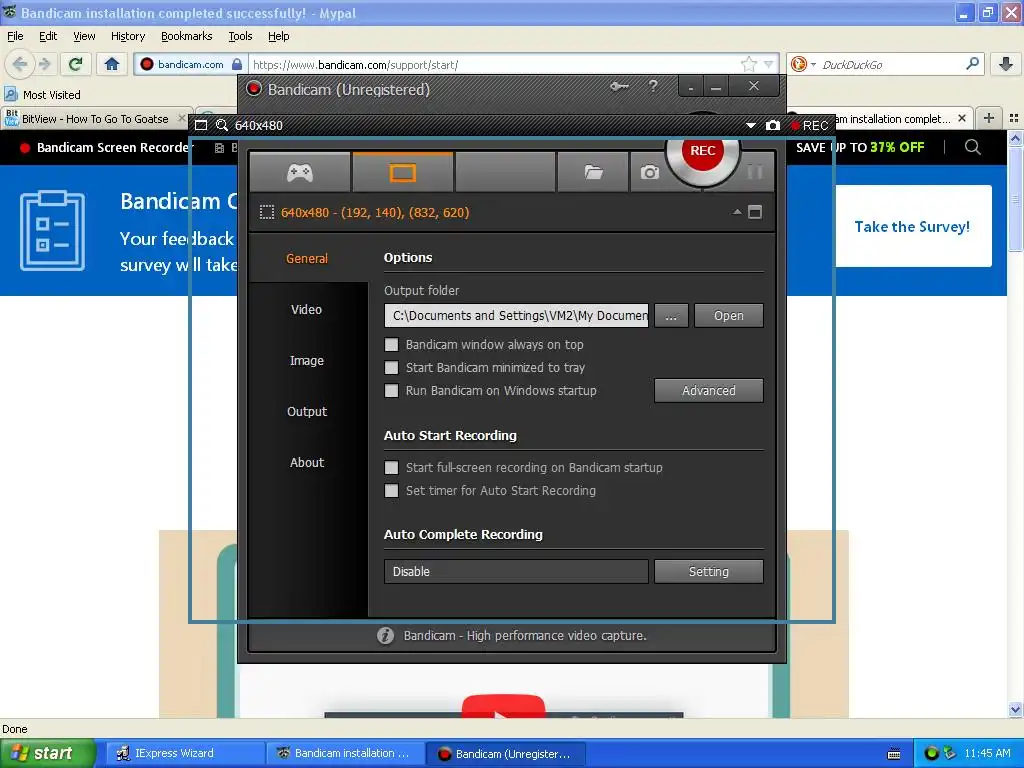Image resolution: width=1024 pixels, height=768 pixels.
Task: Toggle fullscreen rectangle window icon in Bandicam
Action: point(755,212)
